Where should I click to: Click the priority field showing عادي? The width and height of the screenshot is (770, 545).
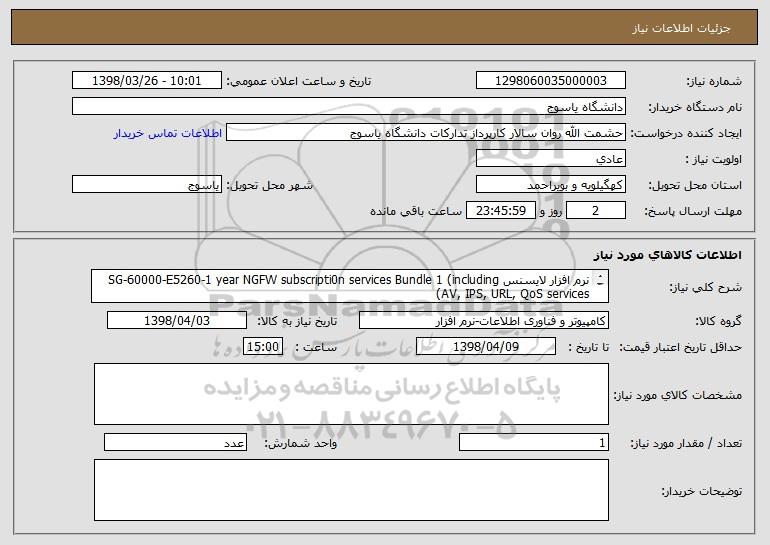(x=550, y=159)
